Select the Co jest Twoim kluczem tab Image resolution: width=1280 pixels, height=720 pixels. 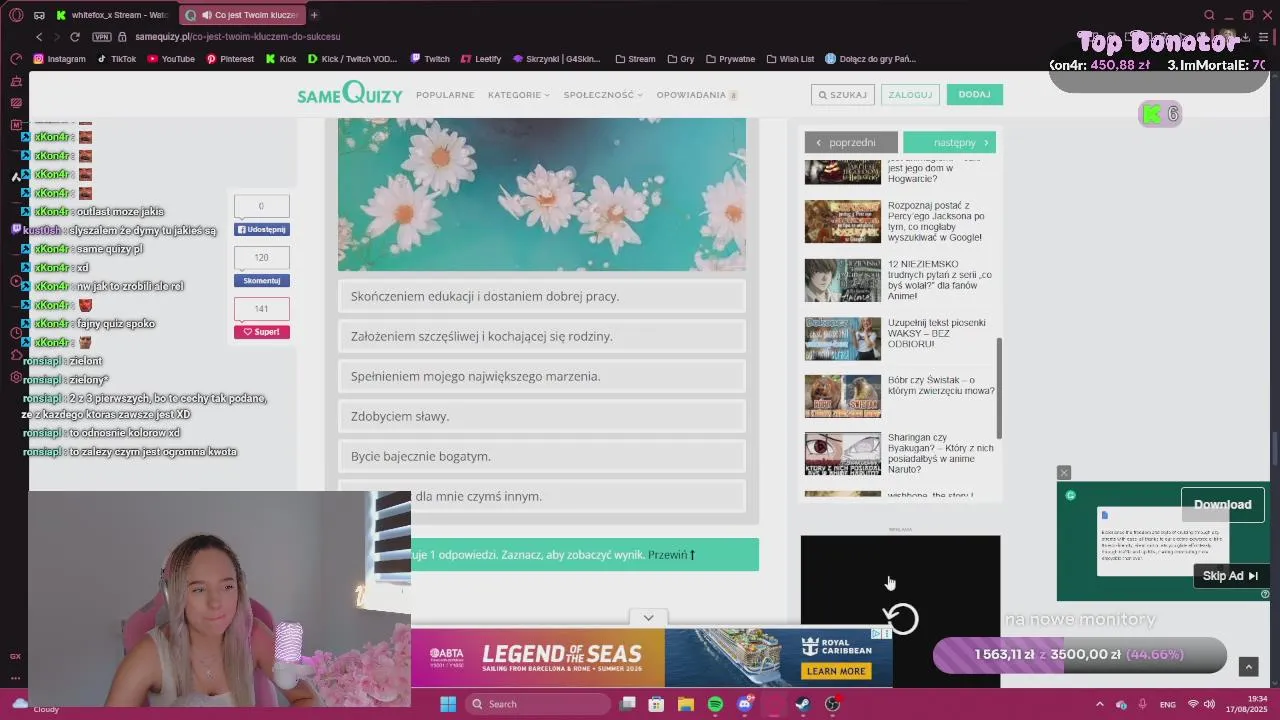tap(241, 15)
